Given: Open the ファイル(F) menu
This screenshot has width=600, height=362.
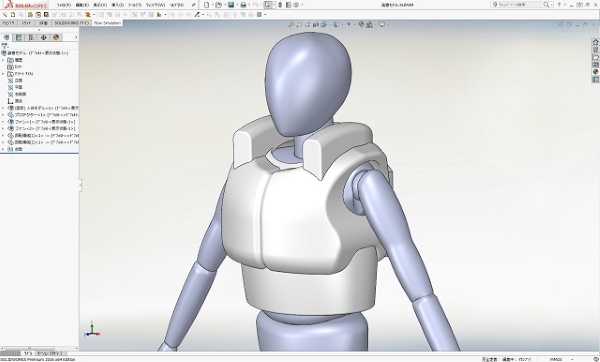Looking at the screenshot, I should pos(64,5).
